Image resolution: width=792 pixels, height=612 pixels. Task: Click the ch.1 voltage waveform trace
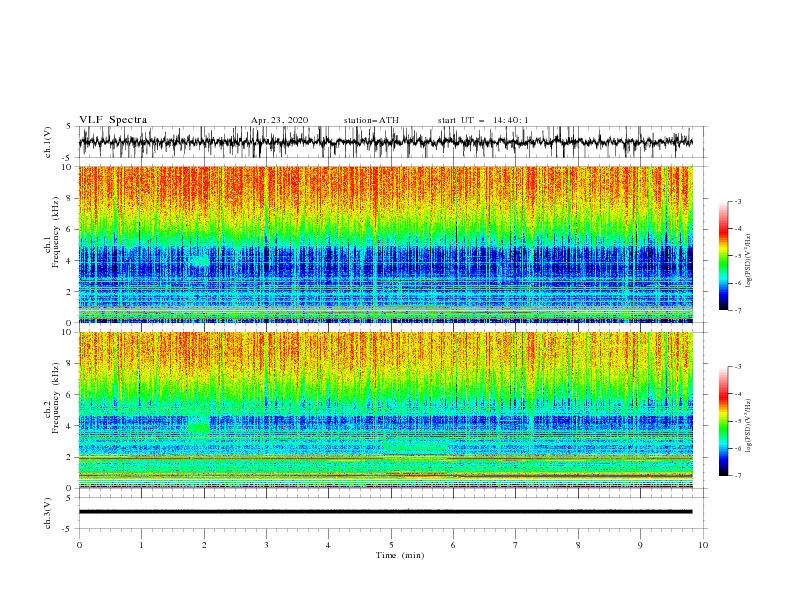click(x=385, y=142)
